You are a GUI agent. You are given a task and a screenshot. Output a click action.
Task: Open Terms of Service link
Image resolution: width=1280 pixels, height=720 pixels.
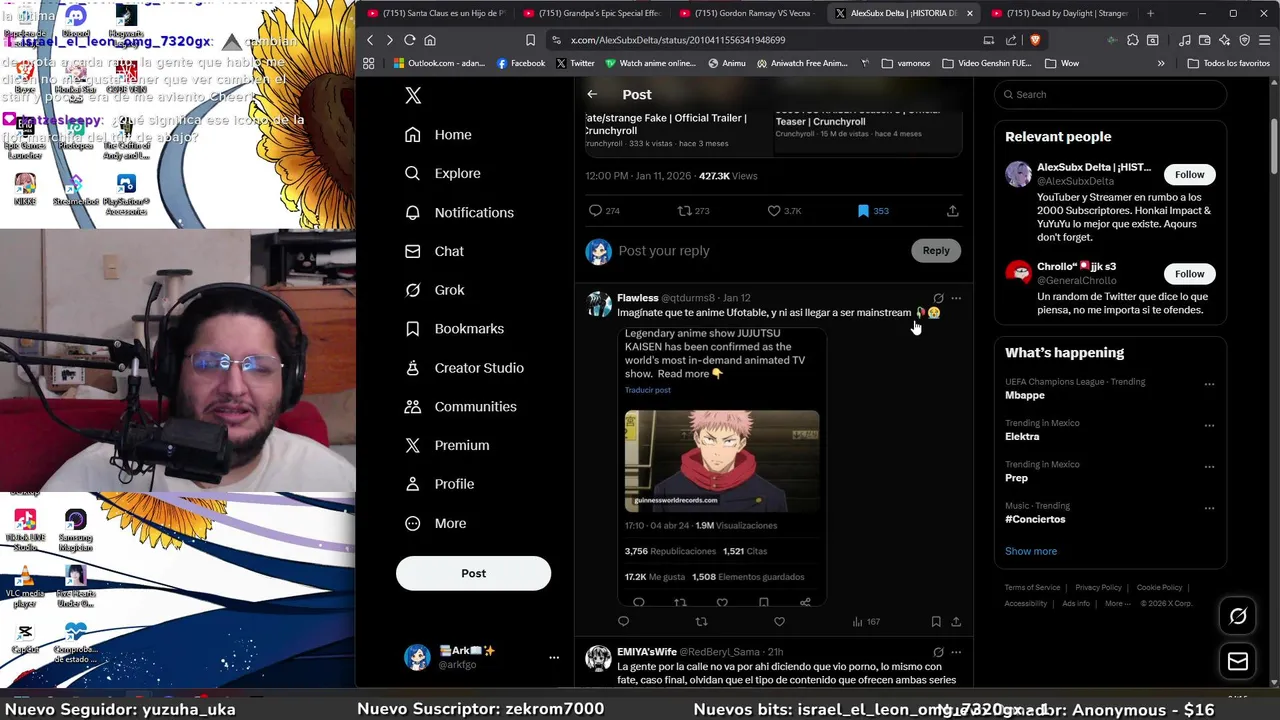pos(1032,588)
